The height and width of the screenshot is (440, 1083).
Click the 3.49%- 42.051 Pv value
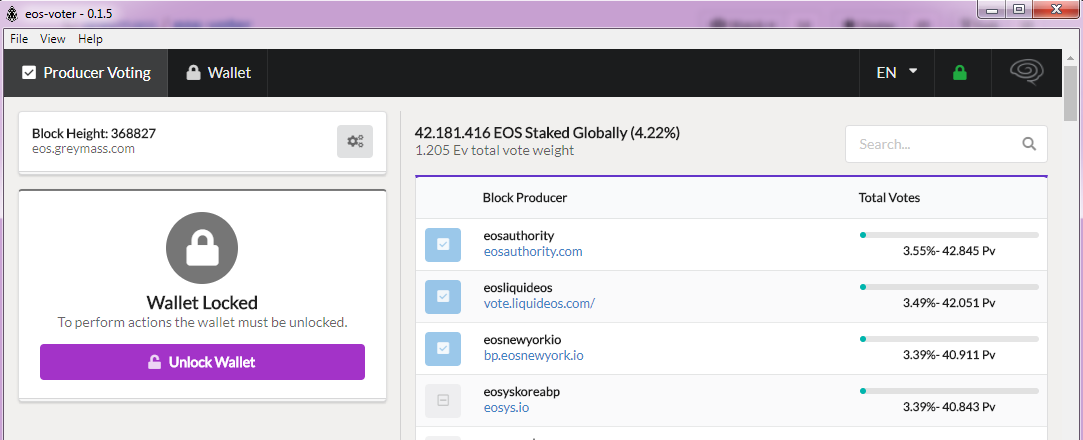(x=949, y=303)
